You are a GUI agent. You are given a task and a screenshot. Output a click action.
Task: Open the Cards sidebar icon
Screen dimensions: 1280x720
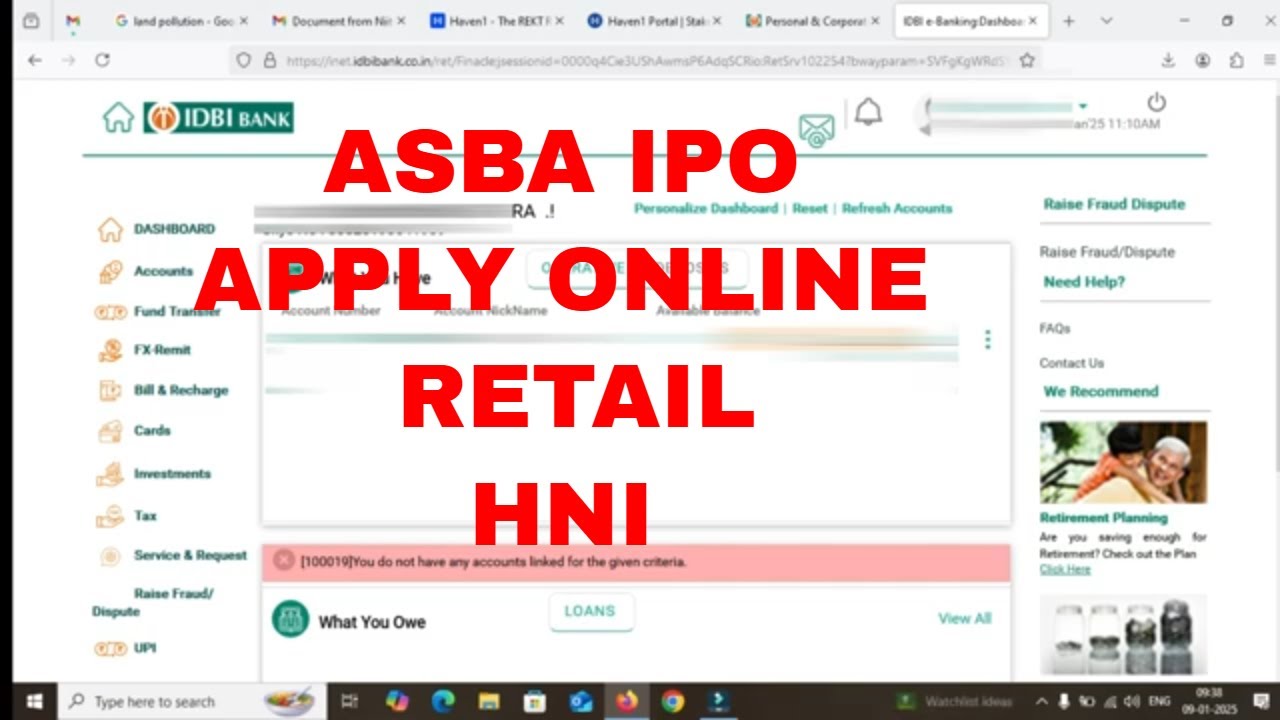coord(110,431)
